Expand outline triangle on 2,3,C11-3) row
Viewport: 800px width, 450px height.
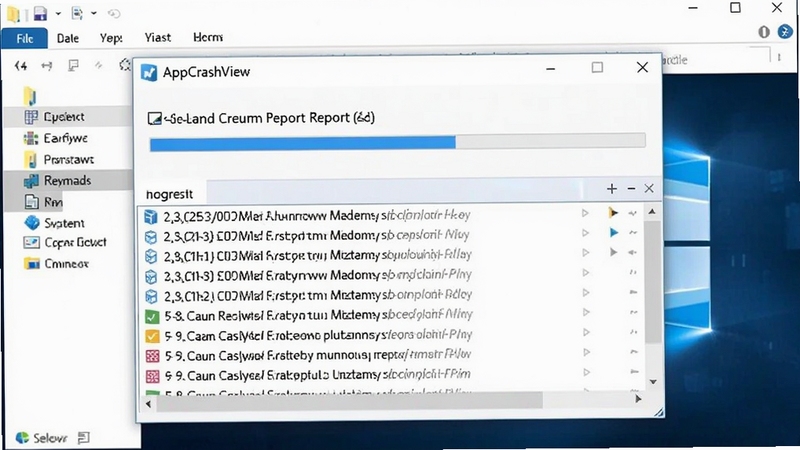click(x=586, y=273)
